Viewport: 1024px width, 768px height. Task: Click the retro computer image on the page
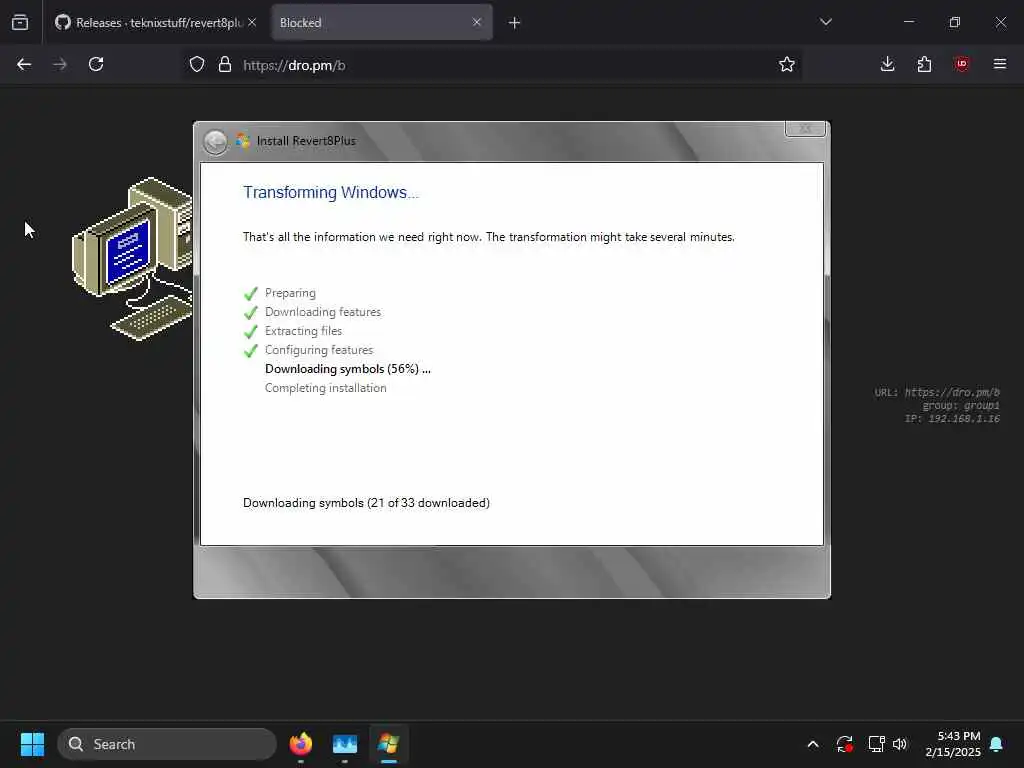click(133, 259)
